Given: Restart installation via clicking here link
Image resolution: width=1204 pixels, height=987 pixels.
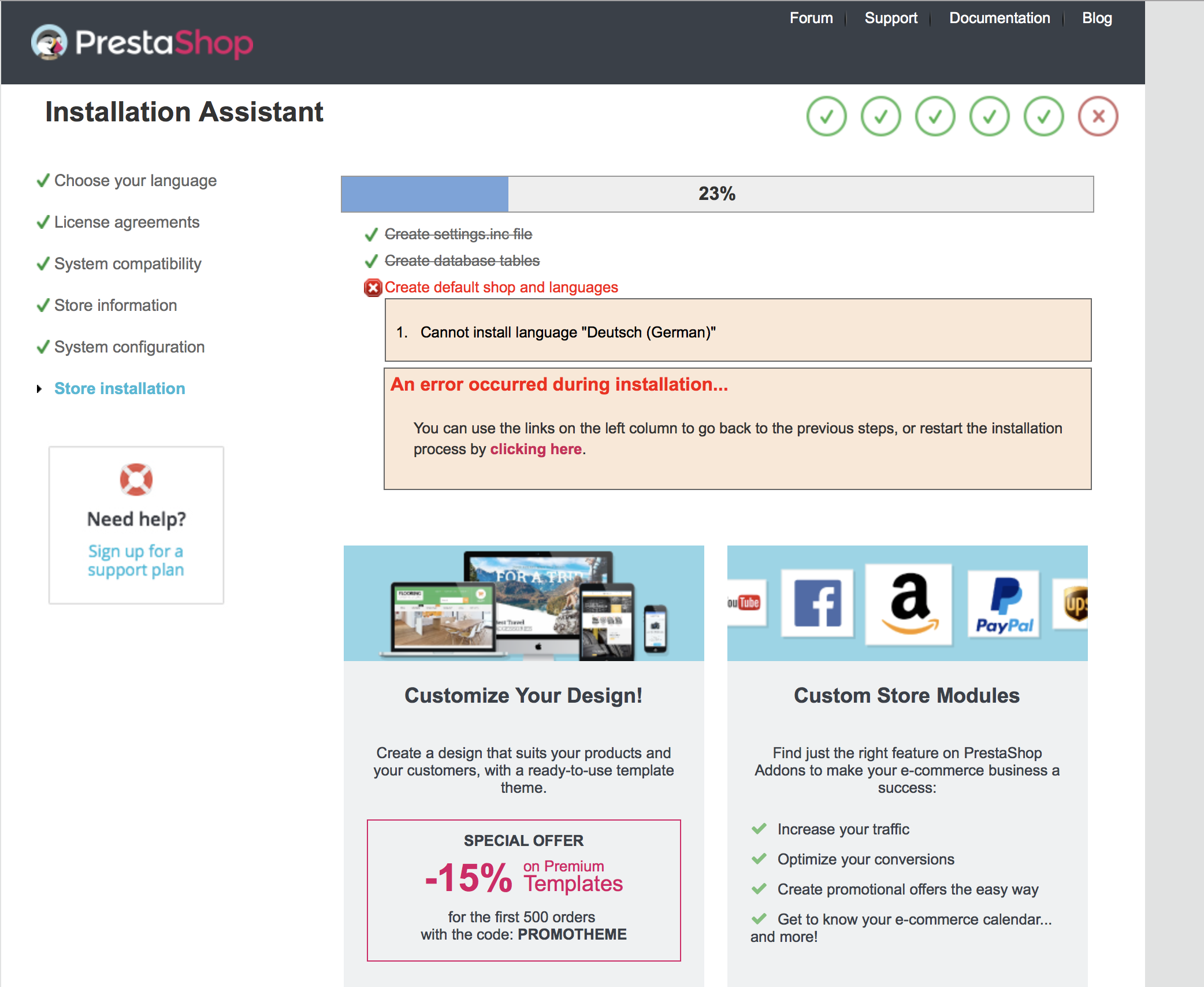Looking at the screenshot, I should pos(536,449).
